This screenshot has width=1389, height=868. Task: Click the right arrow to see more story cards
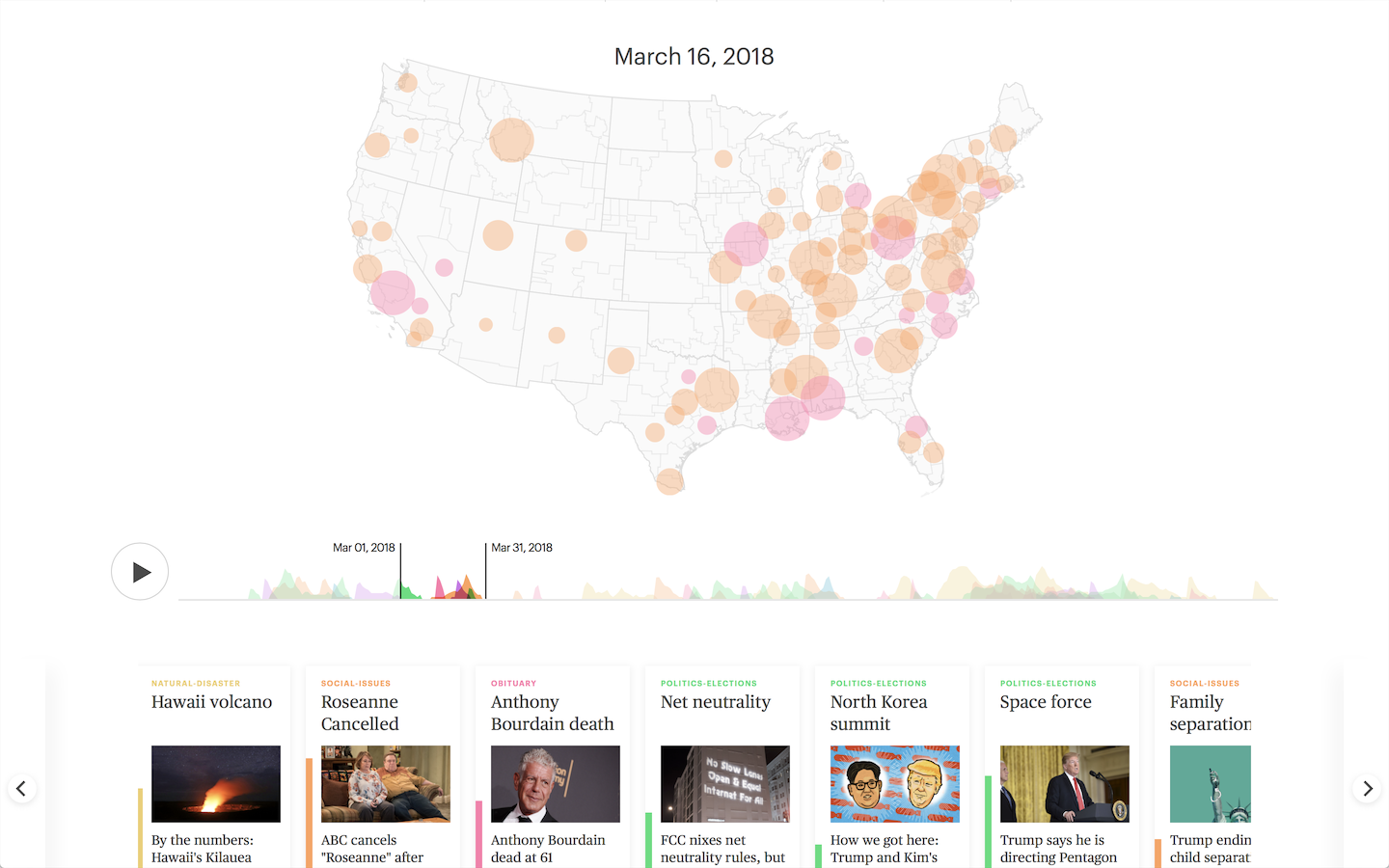coord(1367,788)
